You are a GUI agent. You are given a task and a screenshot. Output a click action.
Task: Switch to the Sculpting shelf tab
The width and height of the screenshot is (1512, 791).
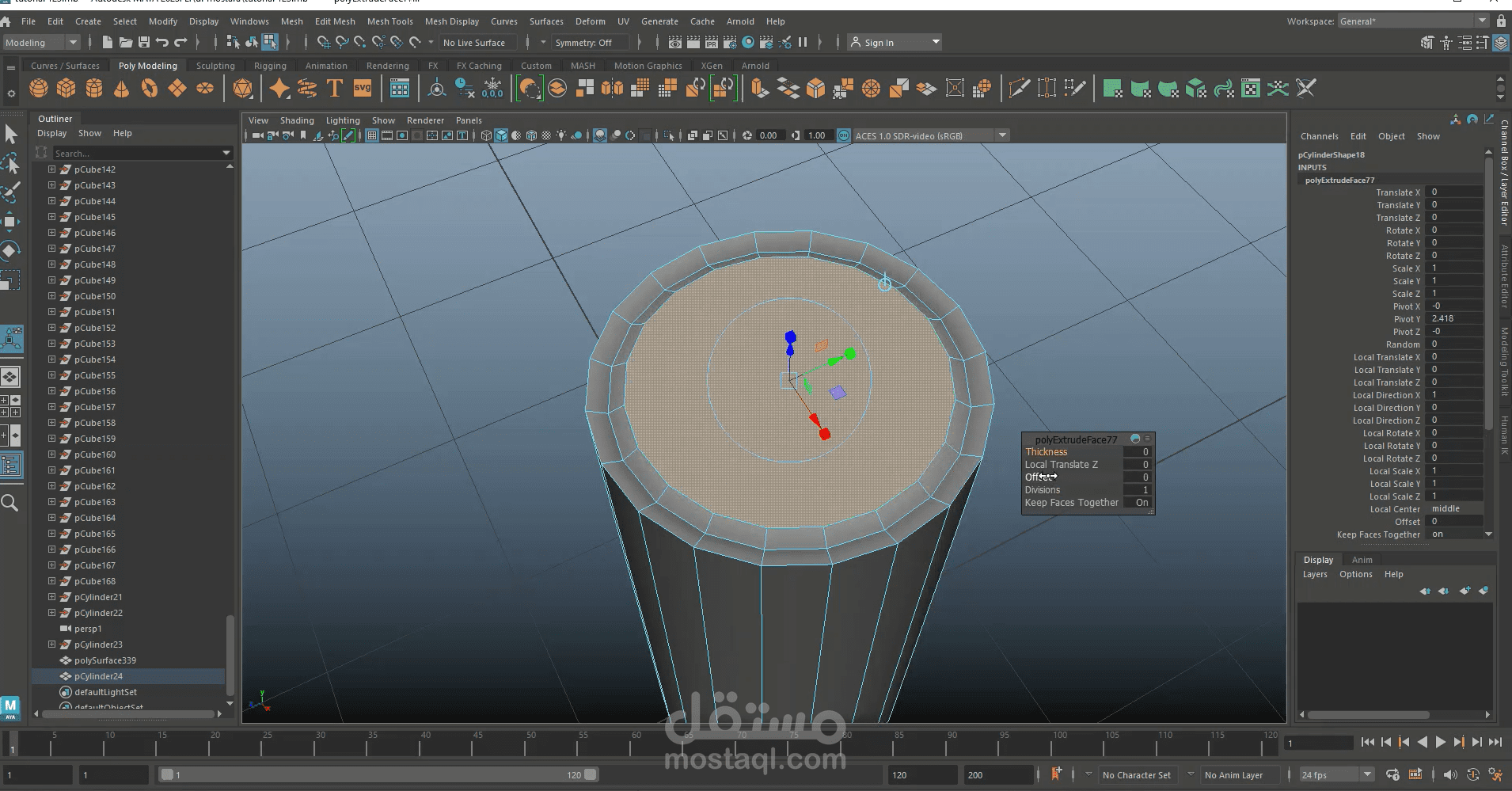215,66
